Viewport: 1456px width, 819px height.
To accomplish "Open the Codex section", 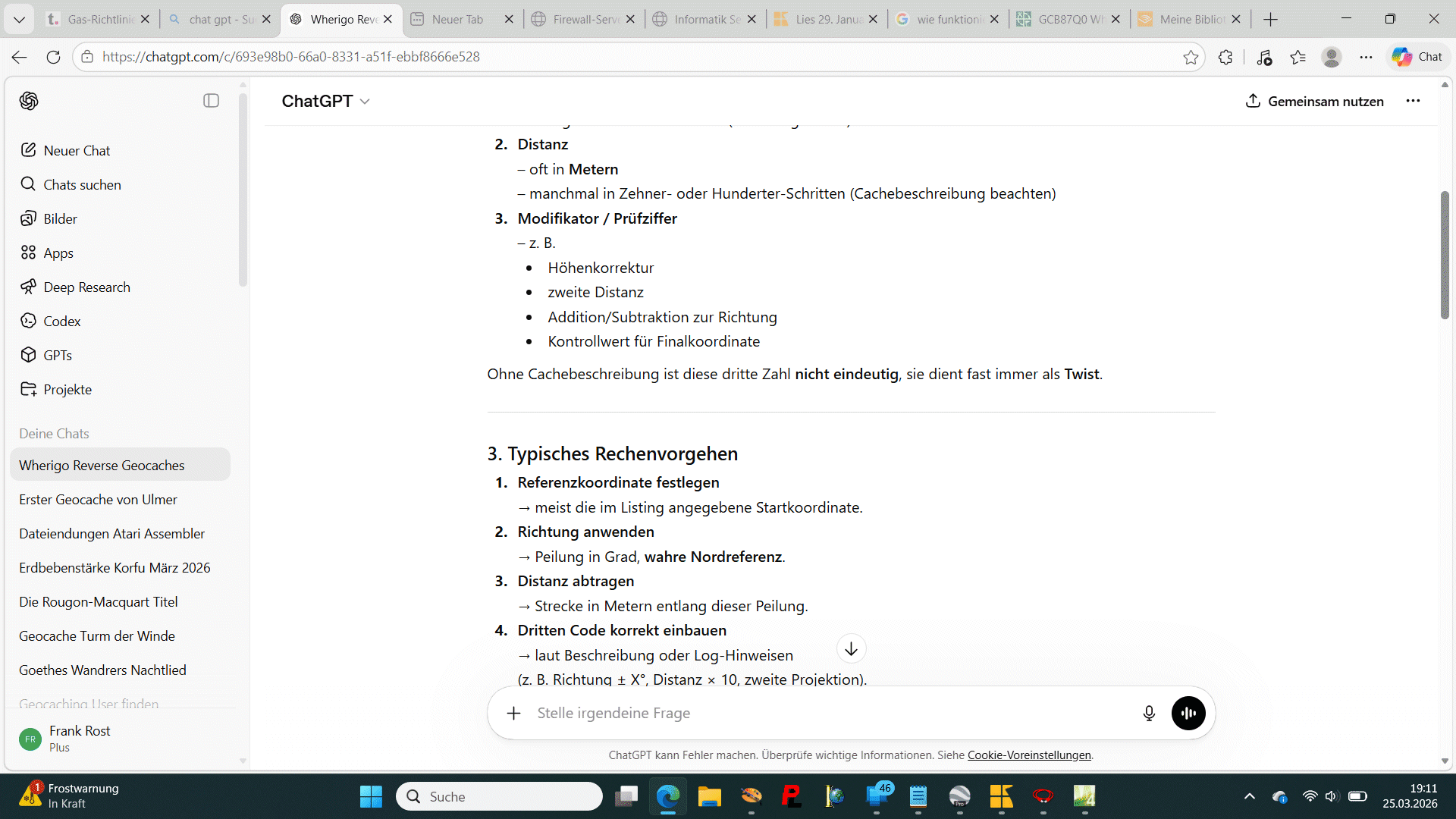I will [61, 321].
